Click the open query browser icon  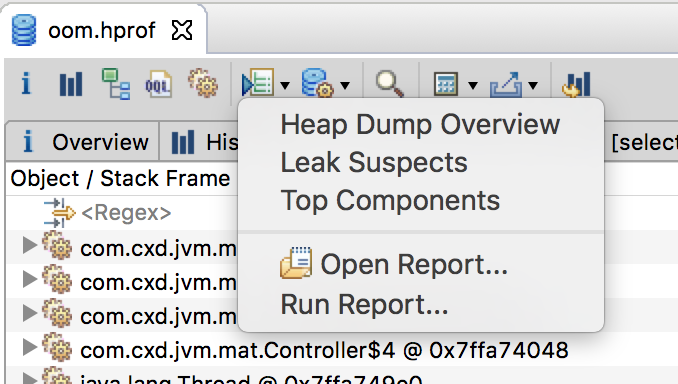tap(317, 82)
